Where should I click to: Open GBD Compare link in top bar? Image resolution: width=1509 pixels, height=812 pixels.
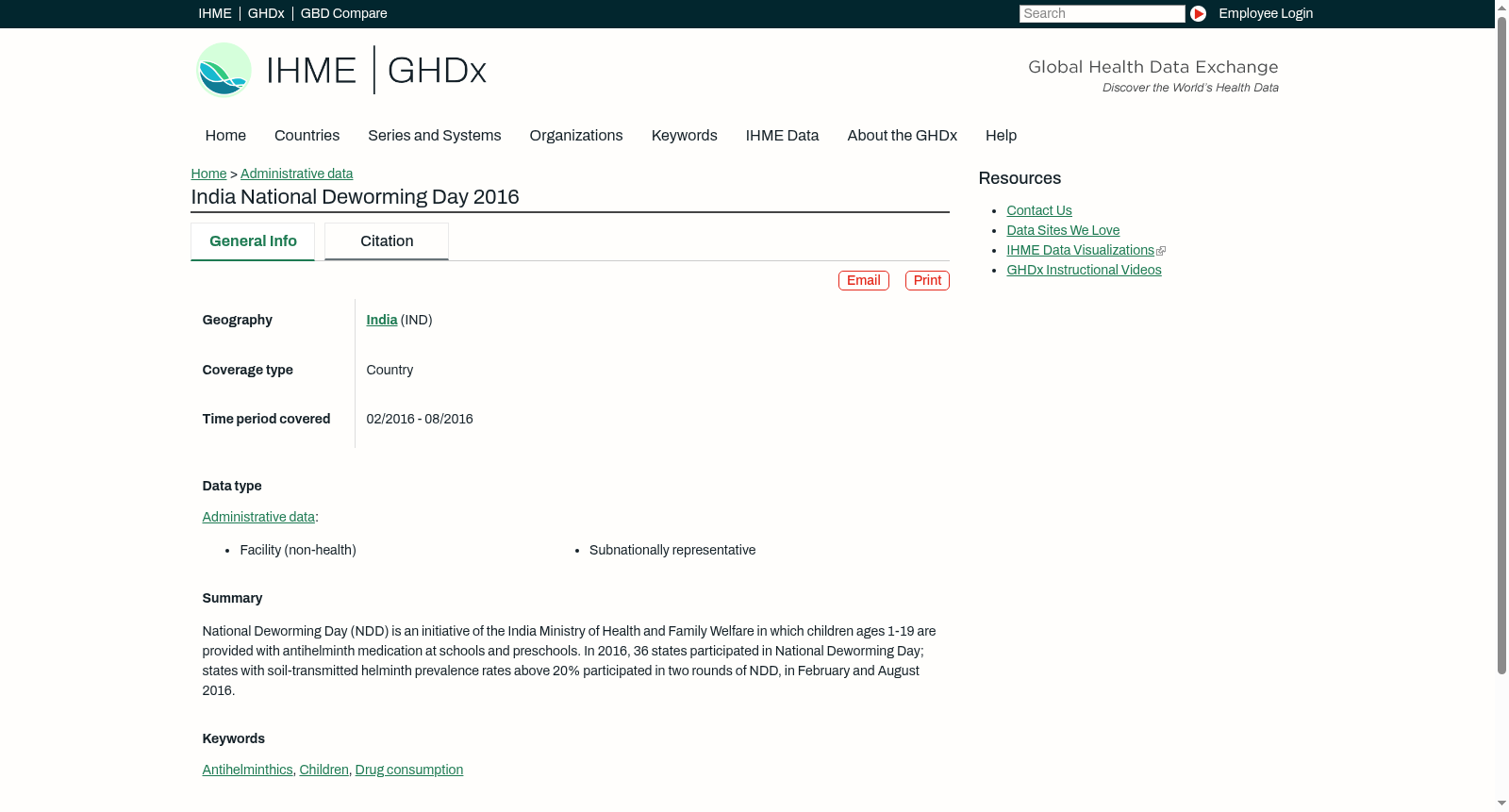(344, 13)
